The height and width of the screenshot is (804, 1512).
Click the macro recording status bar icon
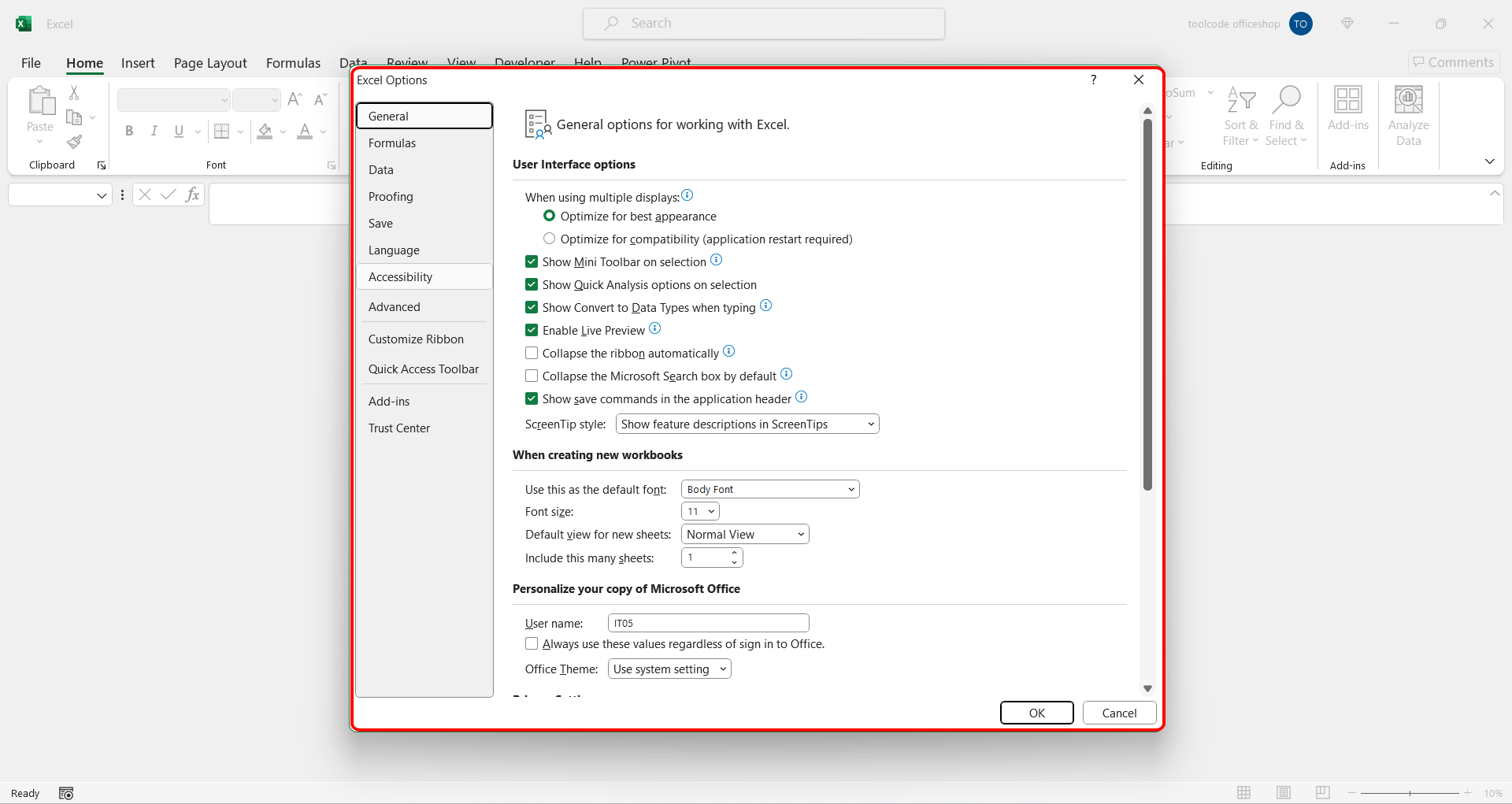pos(66,793)
